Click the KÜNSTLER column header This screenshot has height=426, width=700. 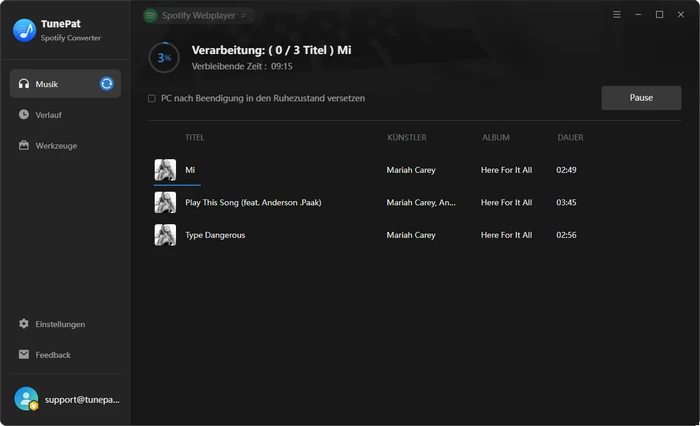point(407,137)
